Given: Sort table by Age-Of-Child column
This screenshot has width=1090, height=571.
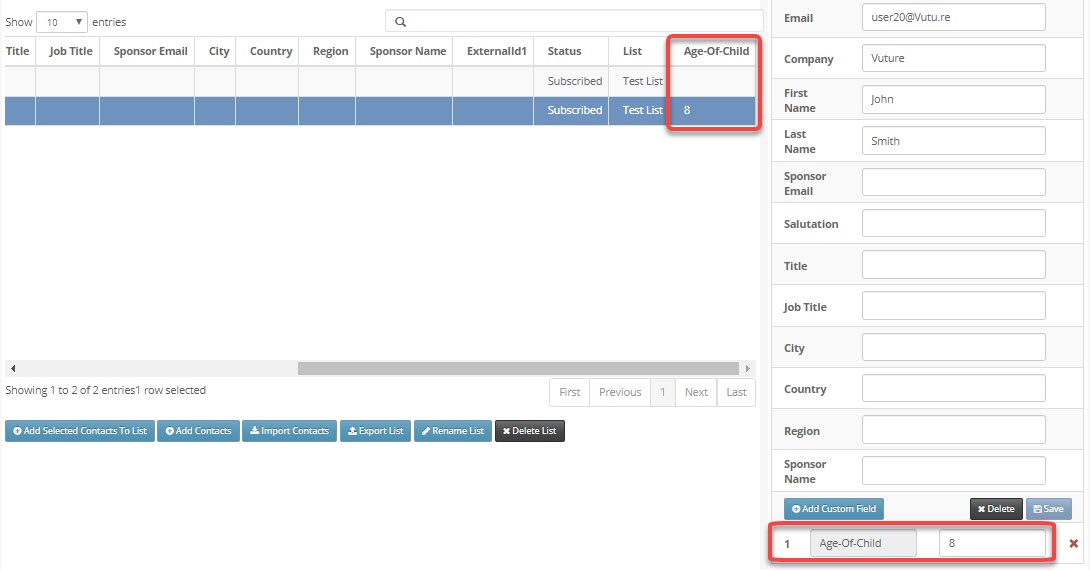Looking at the screenshot, I should [716, 51].
